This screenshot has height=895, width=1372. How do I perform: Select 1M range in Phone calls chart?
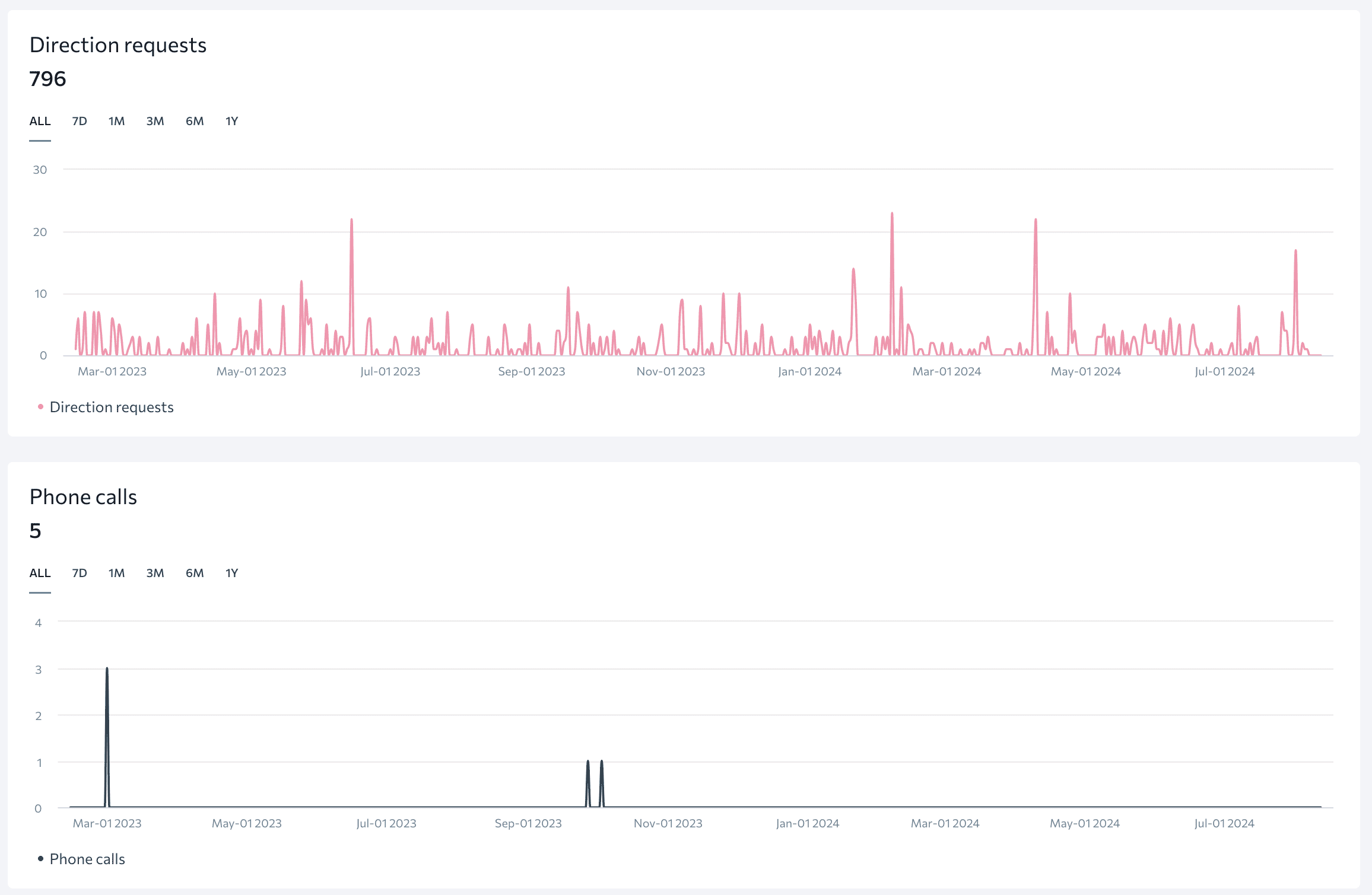(x=116, y=573)
